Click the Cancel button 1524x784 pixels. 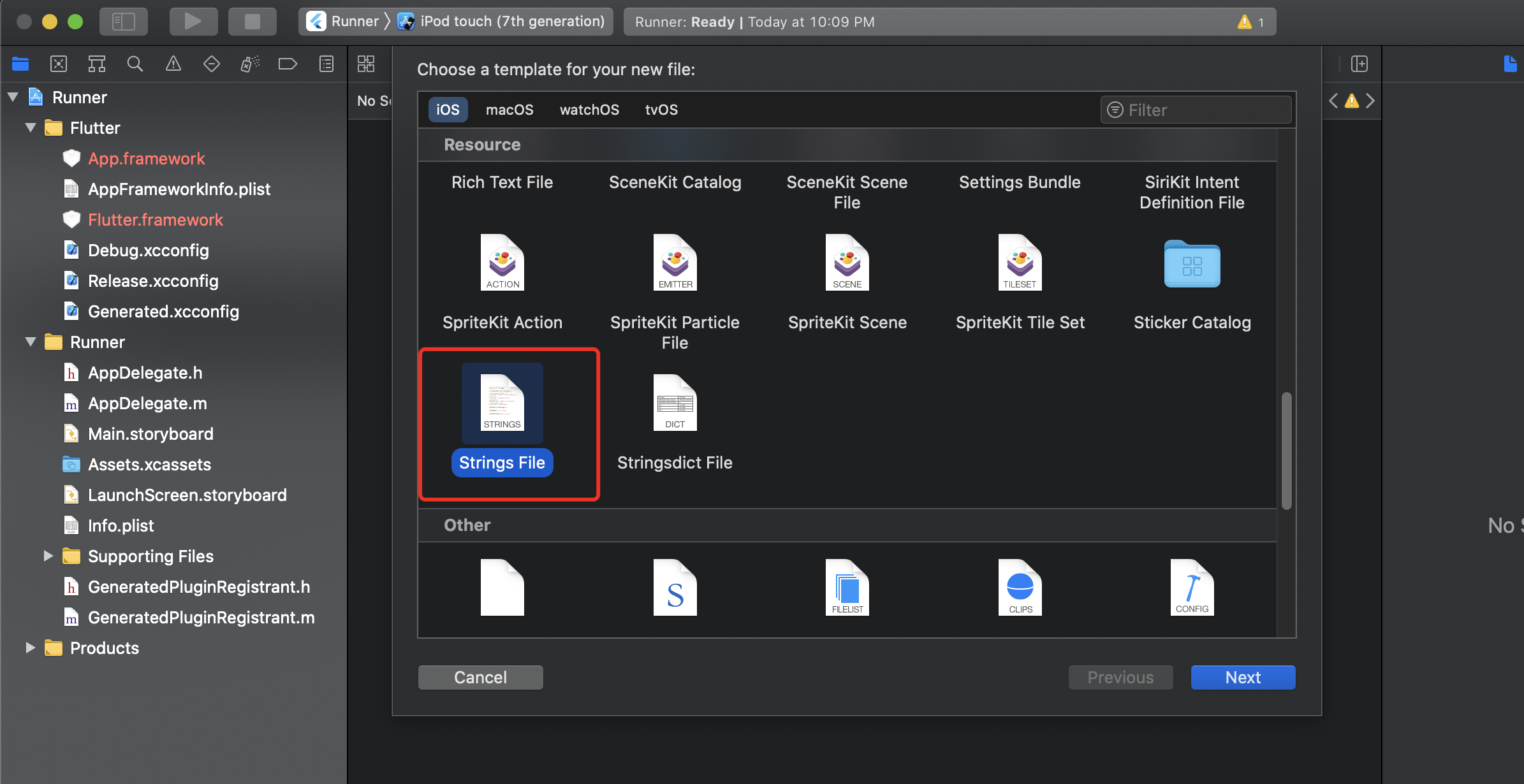pyautogui.click(x=481, y=677)
